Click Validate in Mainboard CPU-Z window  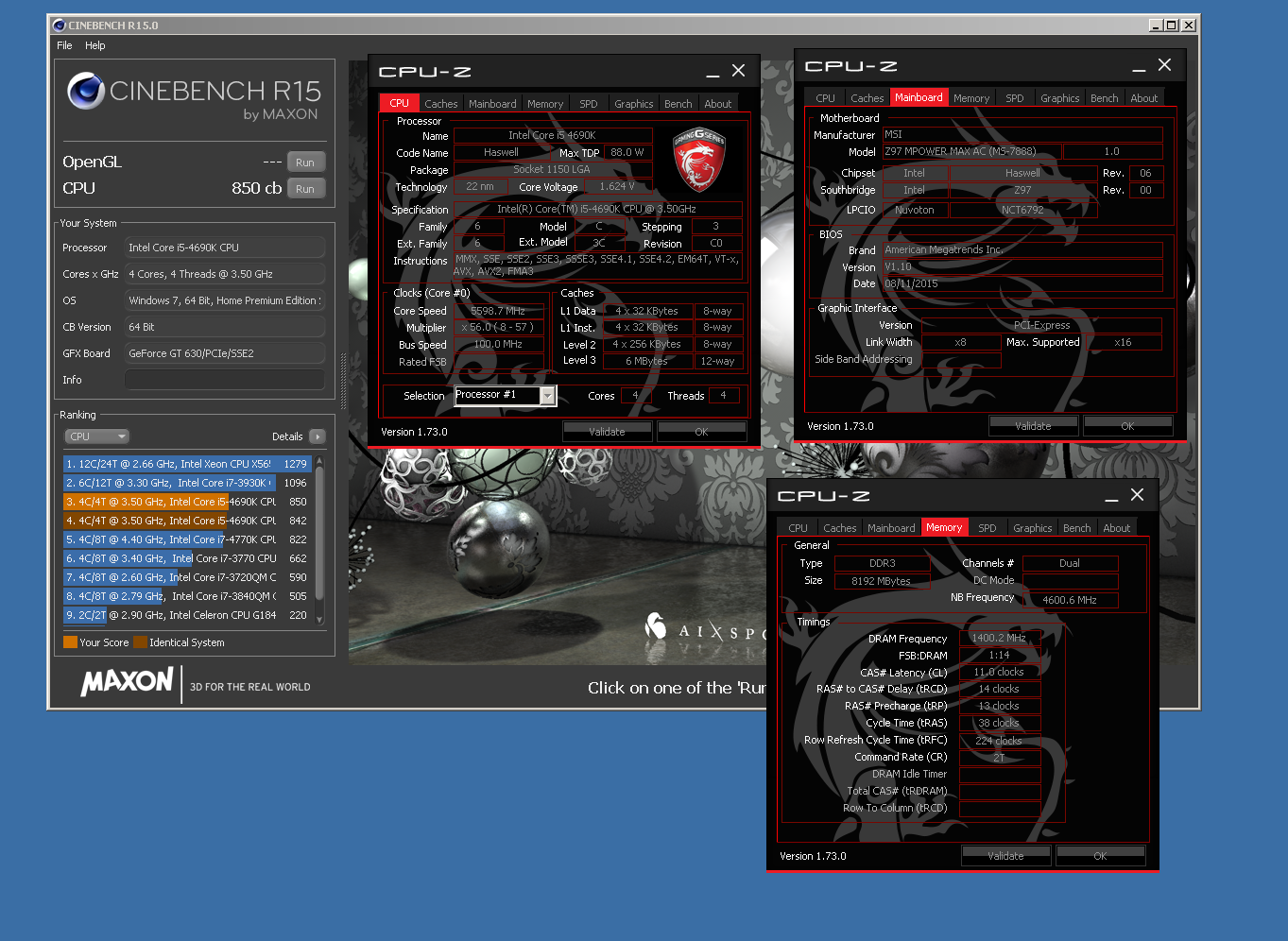[x=1033, y=426]
